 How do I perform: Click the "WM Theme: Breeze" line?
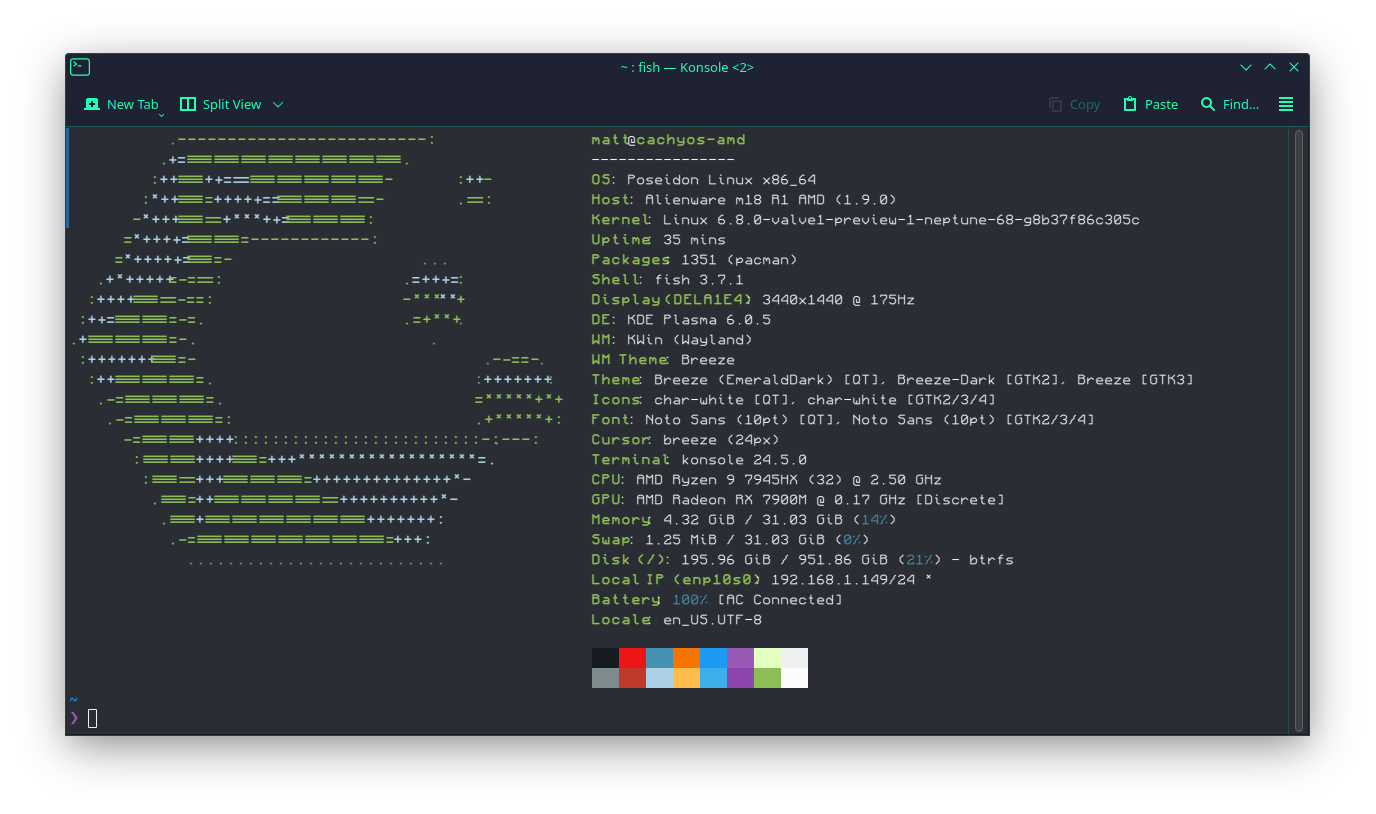point(663,360)
